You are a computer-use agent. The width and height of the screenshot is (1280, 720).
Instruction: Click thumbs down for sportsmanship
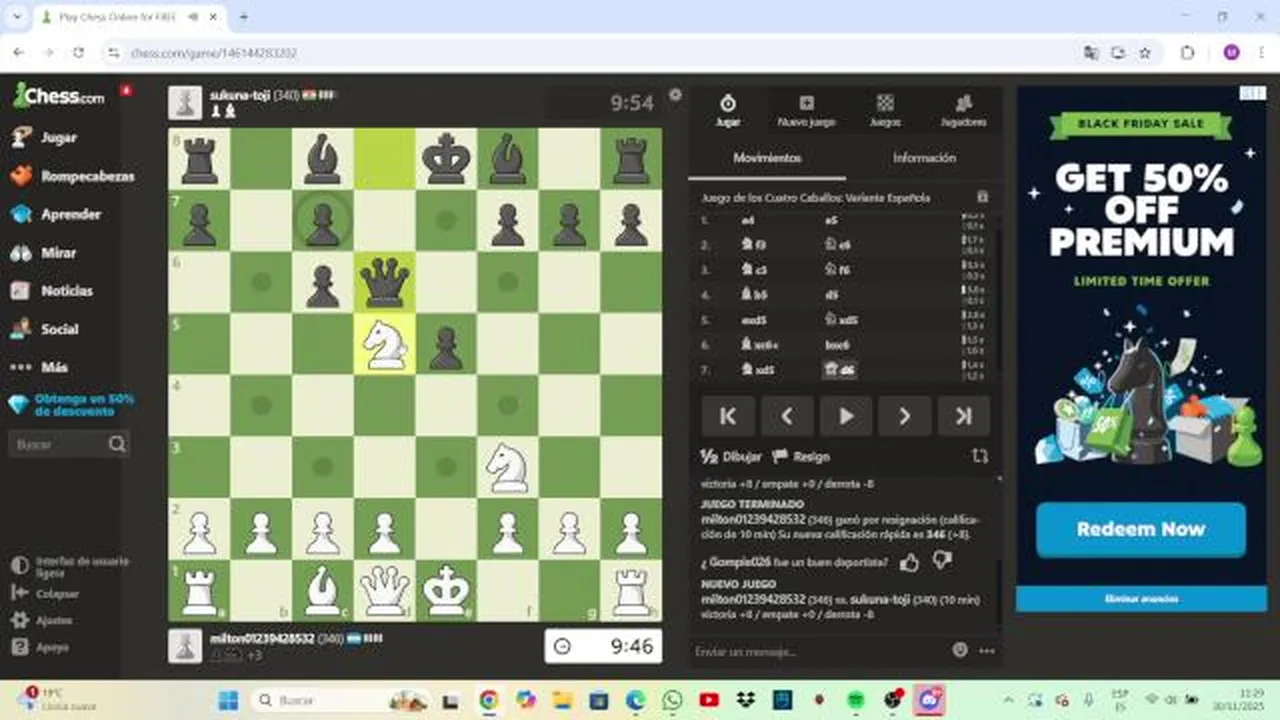tap(941, 562)
